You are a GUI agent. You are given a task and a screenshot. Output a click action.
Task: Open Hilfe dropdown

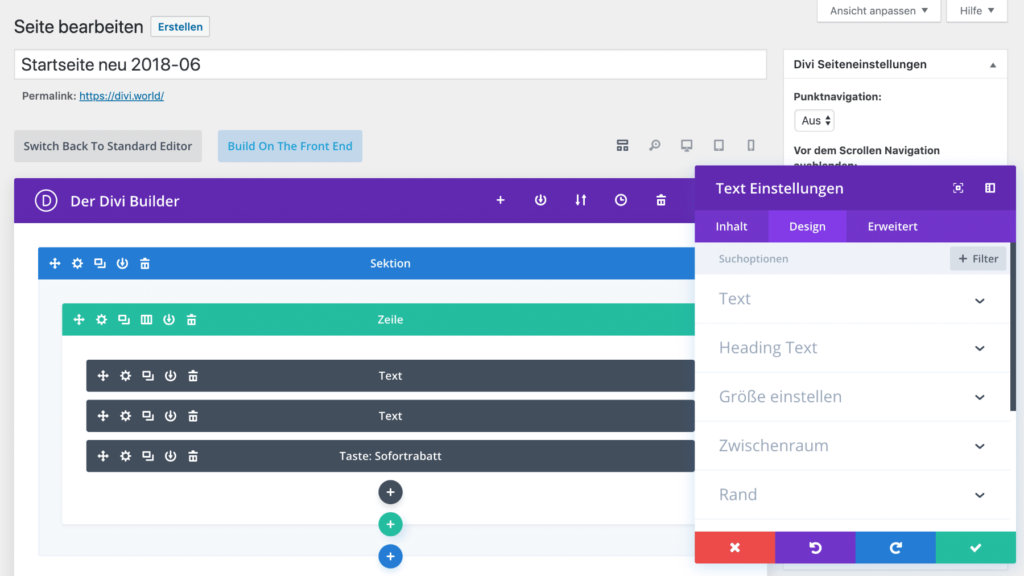tap(977, 10)
